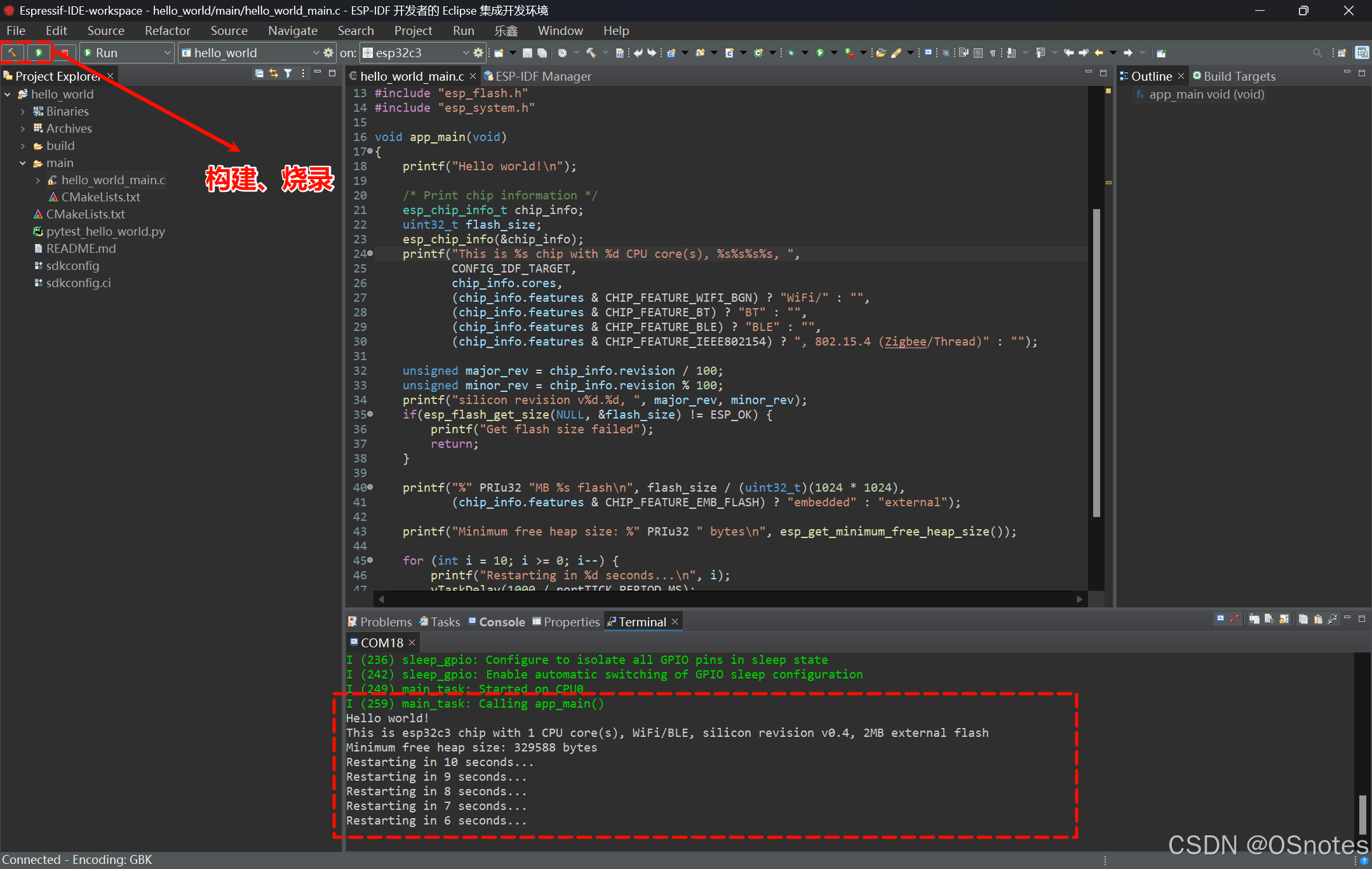Select app_main function in Outline

click(x=1206, y=95)
